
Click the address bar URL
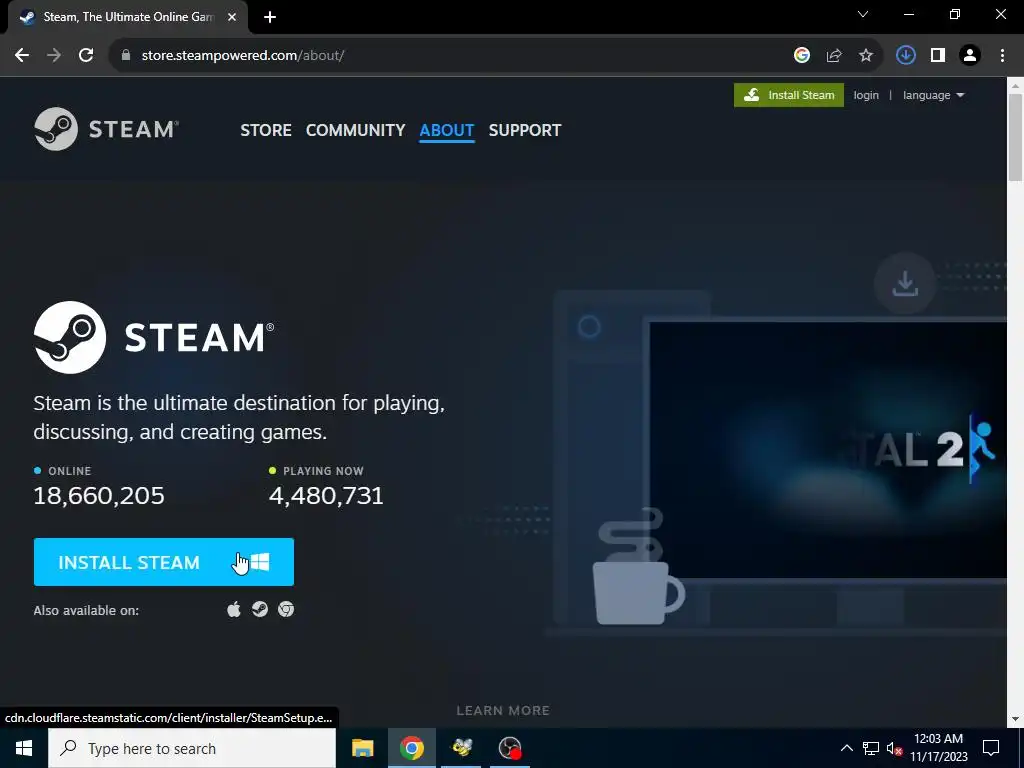click(243, 56)
